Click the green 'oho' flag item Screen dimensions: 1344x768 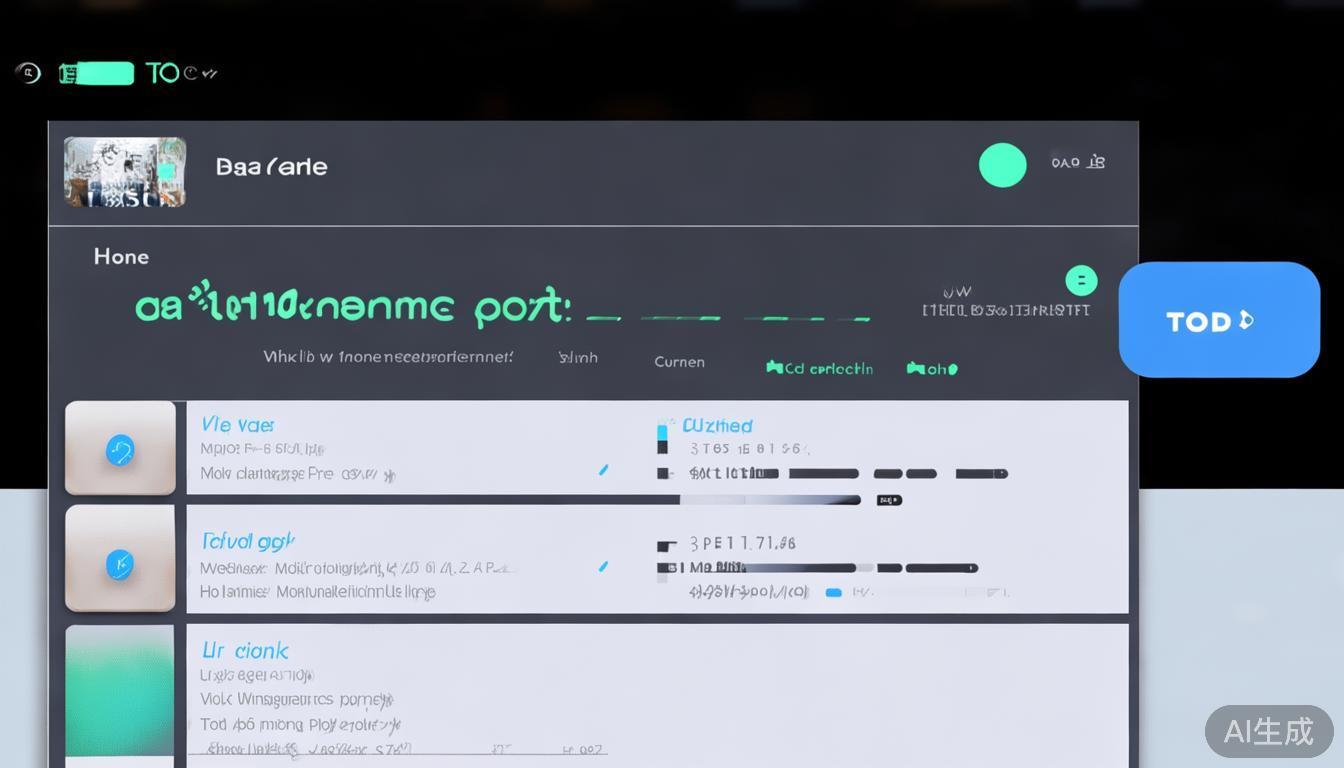pos(932,369)
